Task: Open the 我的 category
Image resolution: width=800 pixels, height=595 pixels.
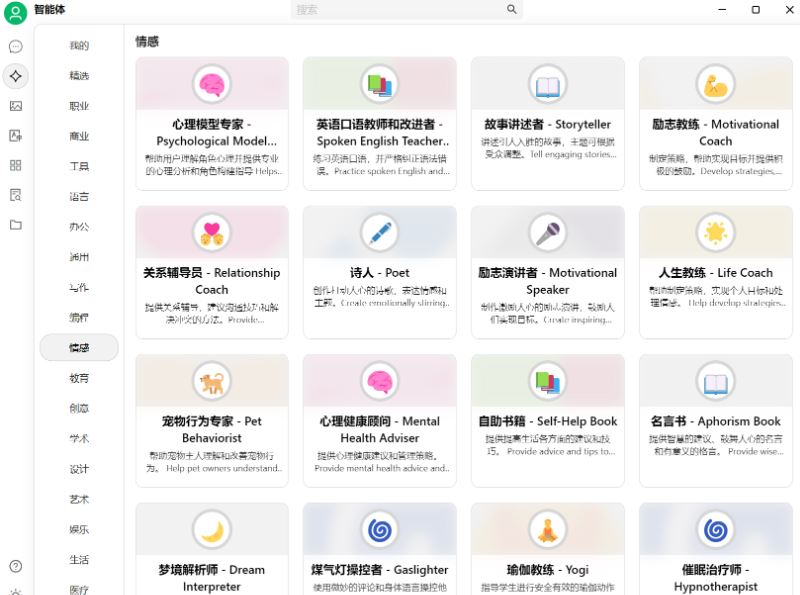Action: pyautogui.click(x=79, y=46)
